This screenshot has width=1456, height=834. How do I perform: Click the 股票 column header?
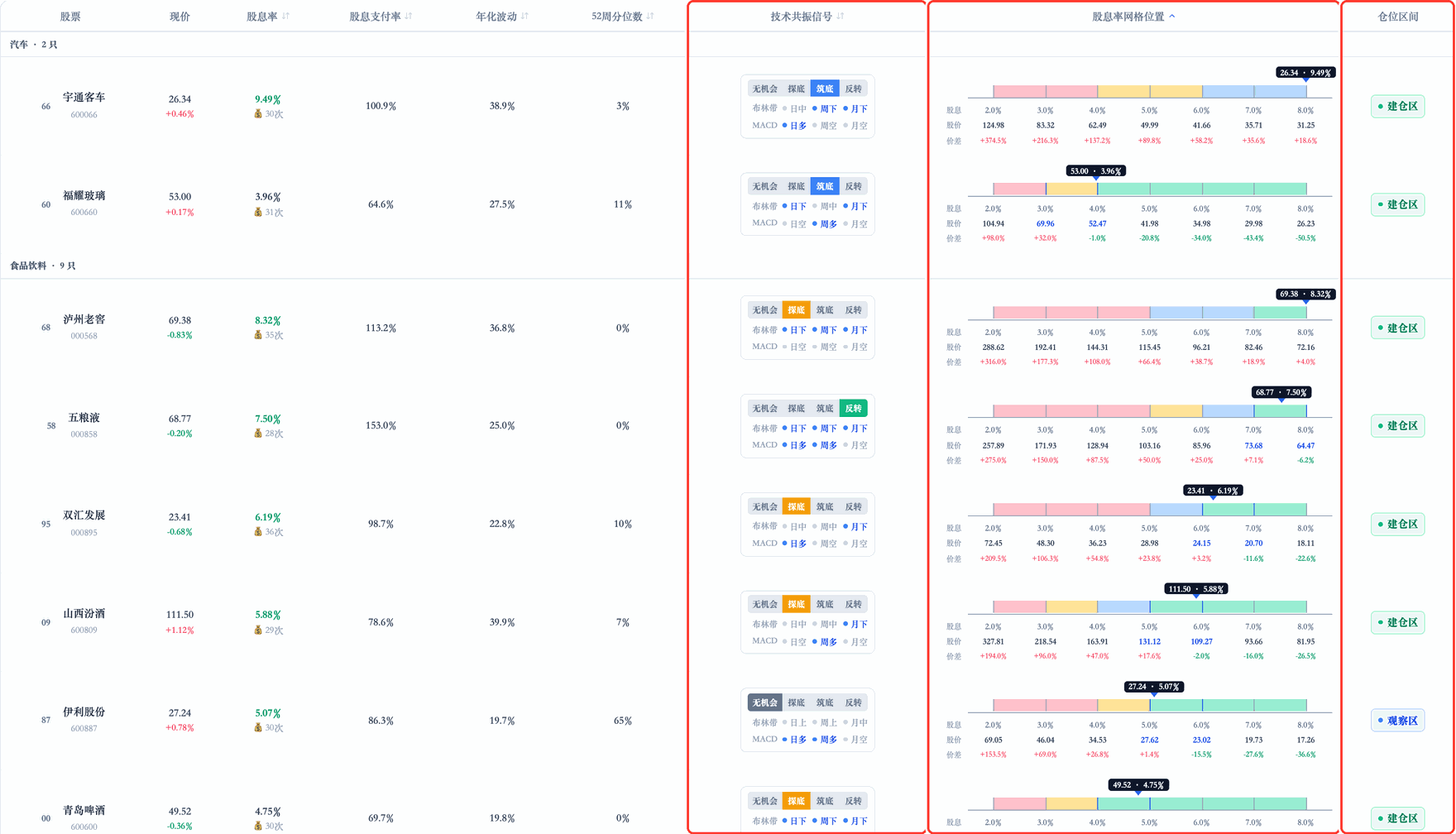click(x=70, y=17)
